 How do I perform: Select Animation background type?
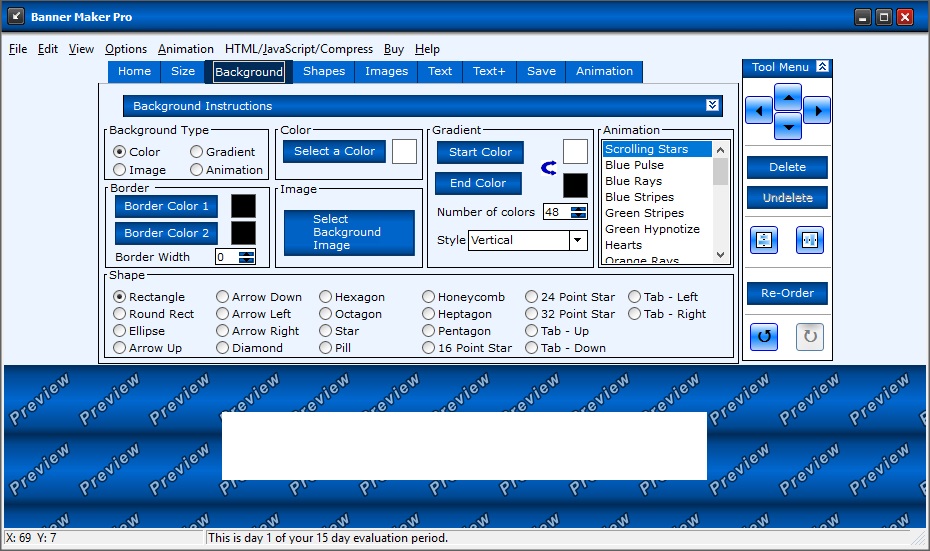point(227,170)
